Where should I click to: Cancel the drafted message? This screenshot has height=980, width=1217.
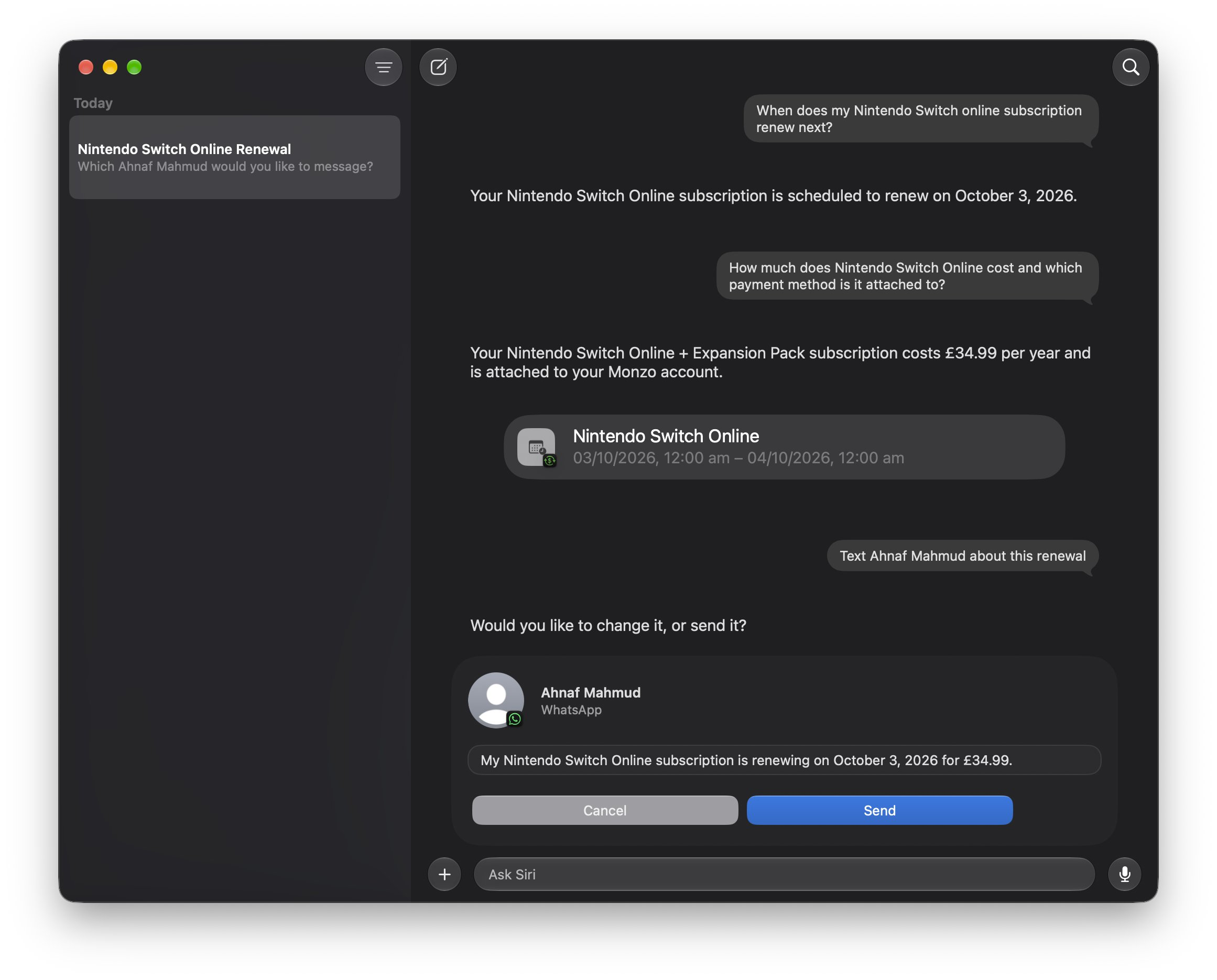point(604,810)
